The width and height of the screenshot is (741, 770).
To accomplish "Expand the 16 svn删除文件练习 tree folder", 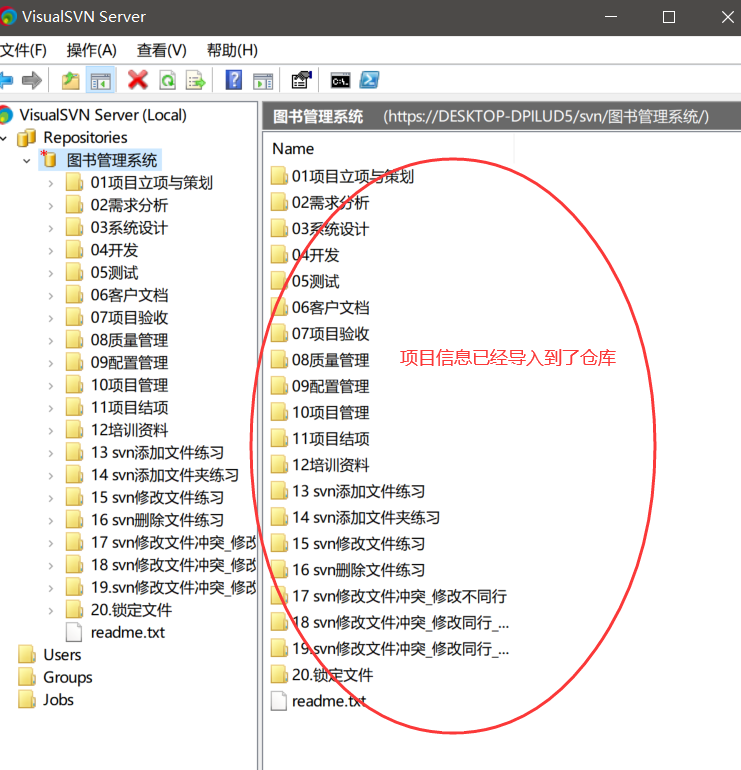I will point(51,521).
